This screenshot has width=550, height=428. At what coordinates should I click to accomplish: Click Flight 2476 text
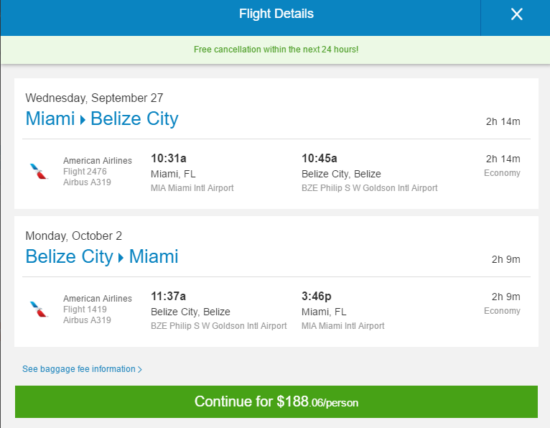(x=85, y=172)
